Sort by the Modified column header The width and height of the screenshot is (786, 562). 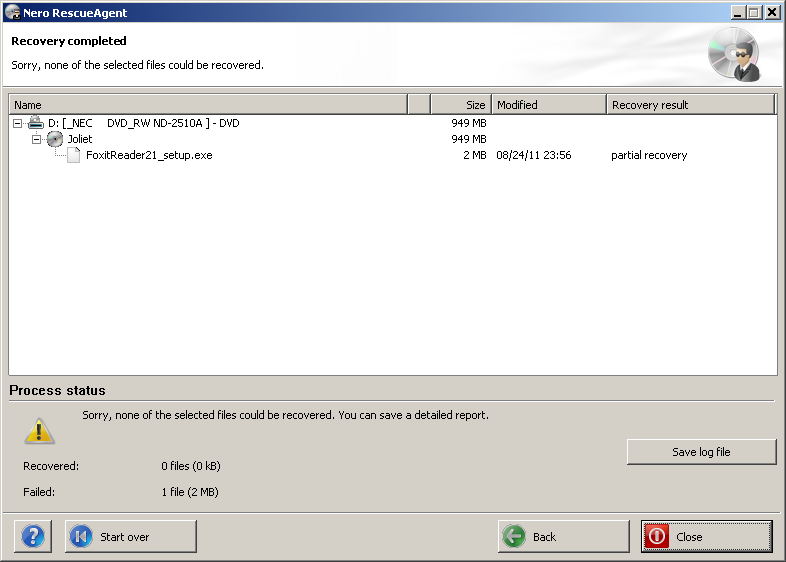(x=549, y=105)
